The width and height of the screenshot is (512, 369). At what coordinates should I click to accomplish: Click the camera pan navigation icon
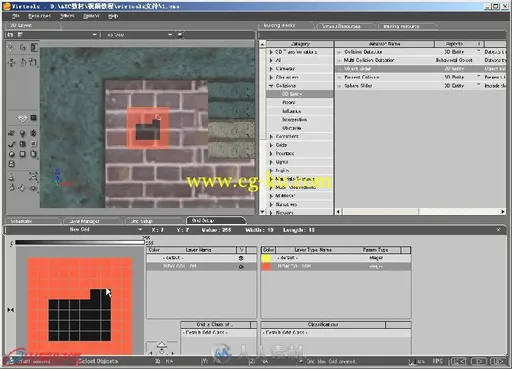[22, 188]
